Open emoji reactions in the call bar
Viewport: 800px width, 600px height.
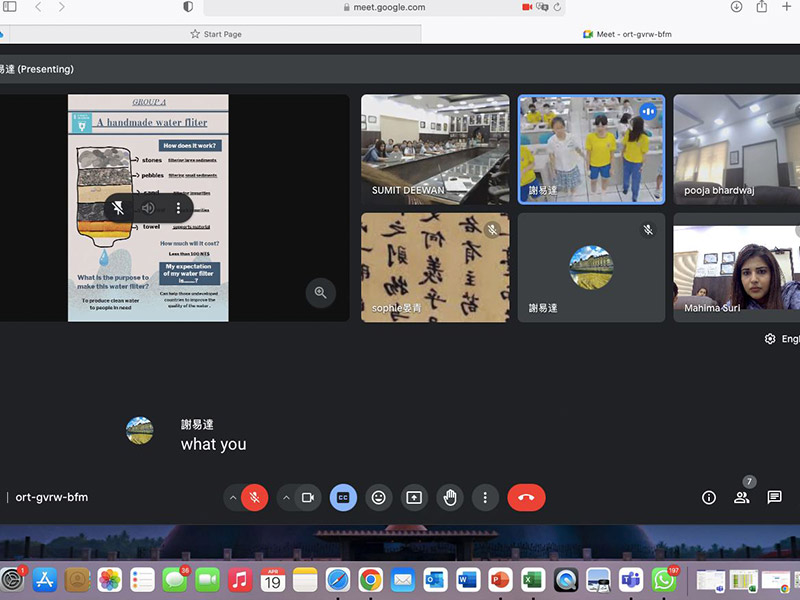(378, 497)
